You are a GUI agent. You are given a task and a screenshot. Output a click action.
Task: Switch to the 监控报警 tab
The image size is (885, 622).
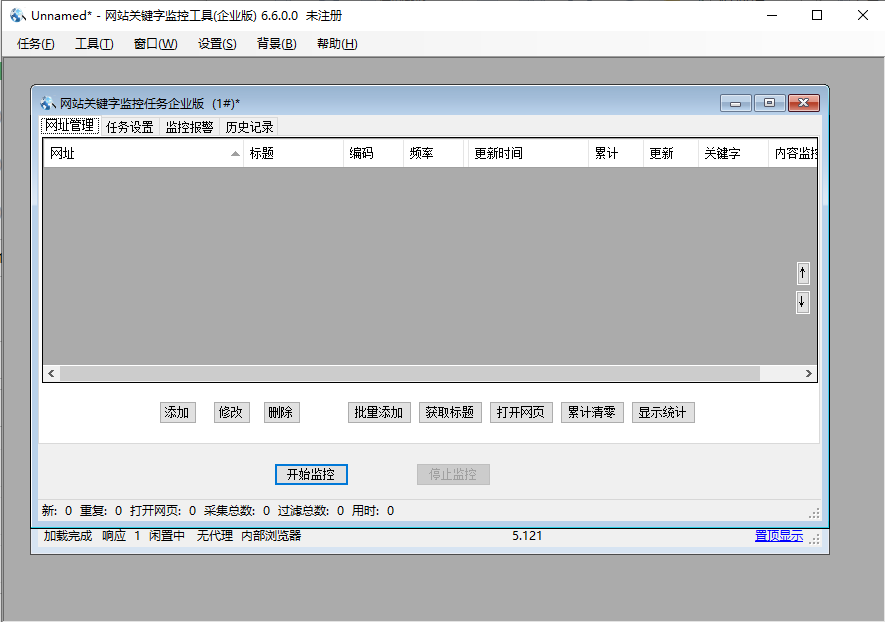[190, 126]
